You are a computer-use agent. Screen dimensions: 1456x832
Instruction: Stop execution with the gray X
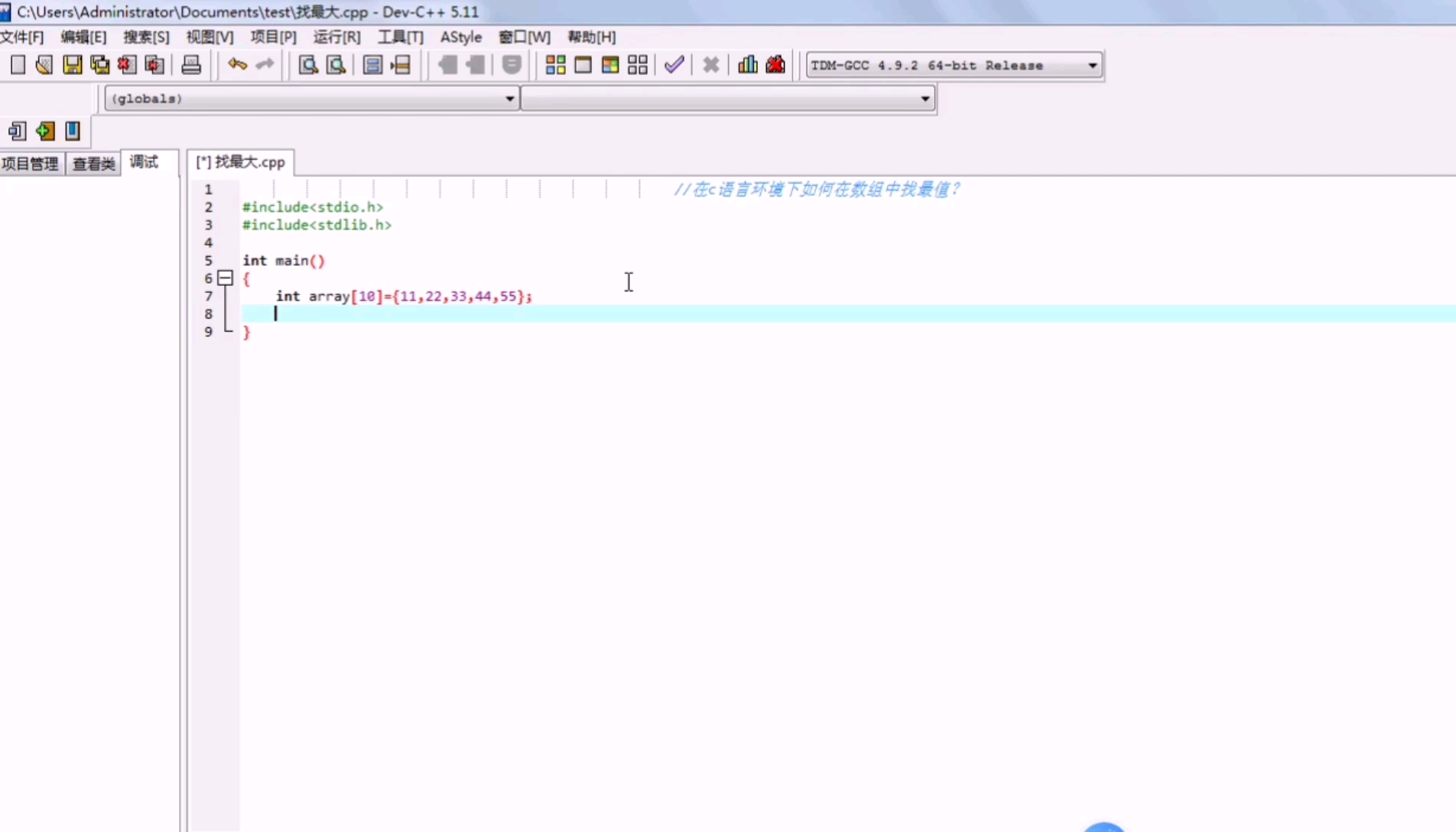710,65
